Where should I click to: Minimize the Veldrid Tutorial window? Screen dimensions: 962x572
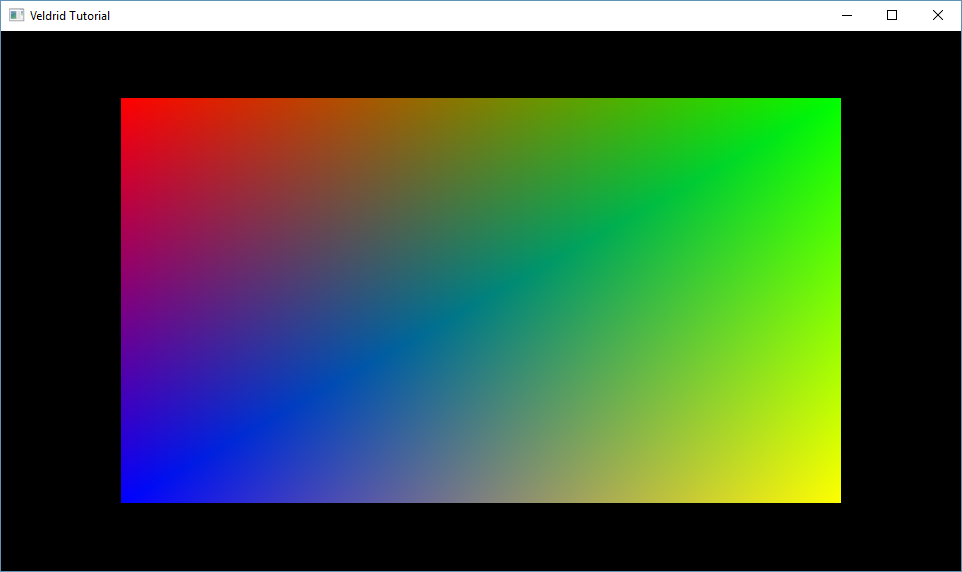[847, 15]
